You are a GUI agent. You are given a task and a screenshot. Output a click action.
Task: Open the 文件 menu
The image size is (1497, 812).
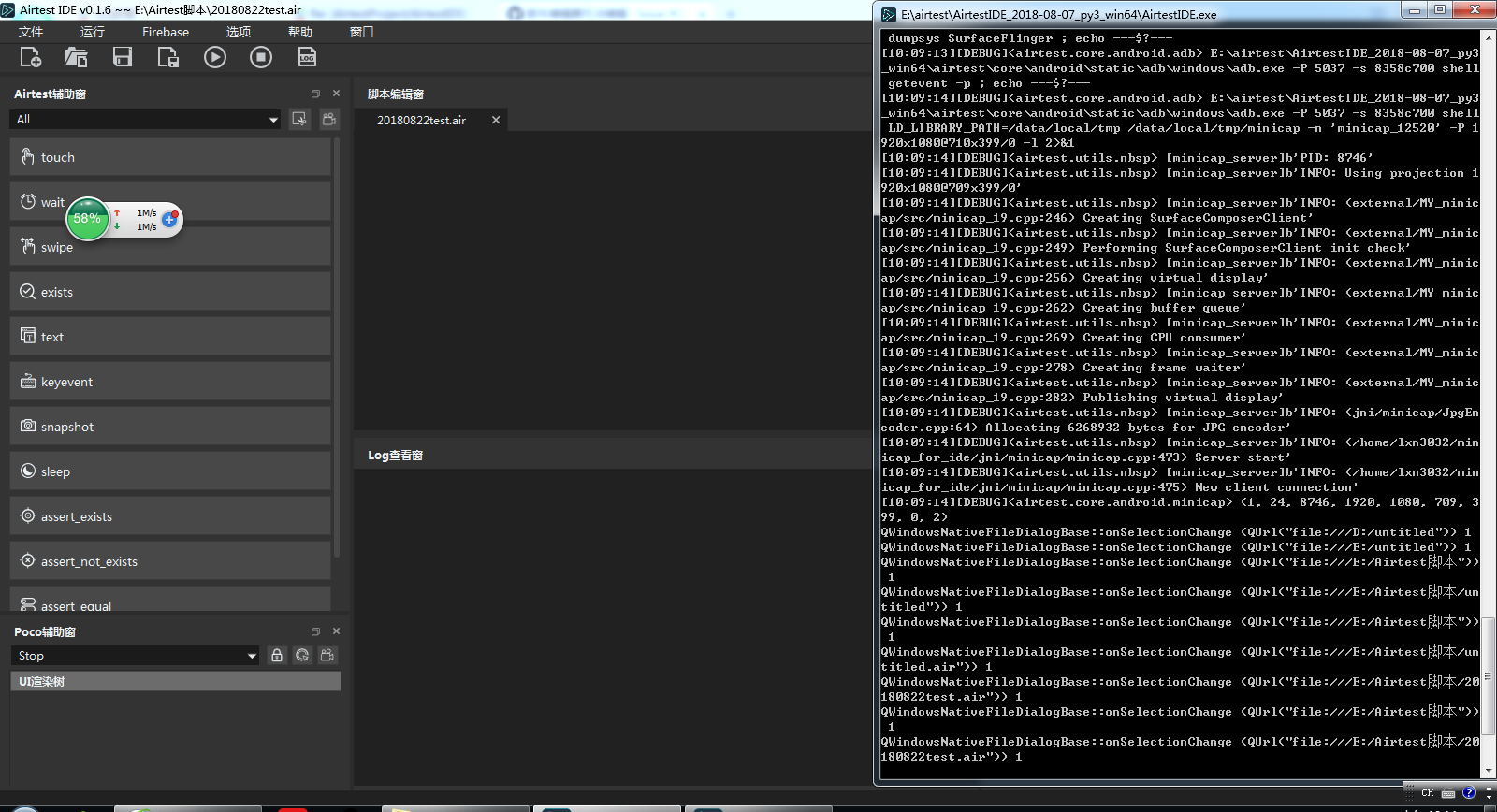coord(31,32)
